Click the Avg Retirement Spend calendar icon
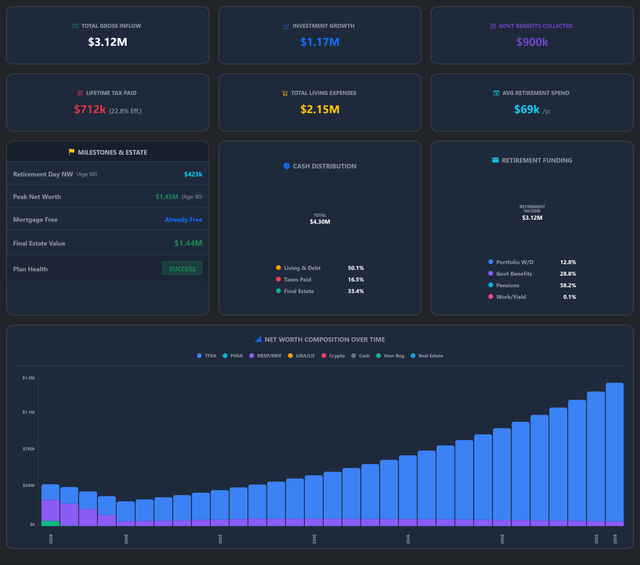The height and width of the screenshot is (565, 640). tap(496, 93)
